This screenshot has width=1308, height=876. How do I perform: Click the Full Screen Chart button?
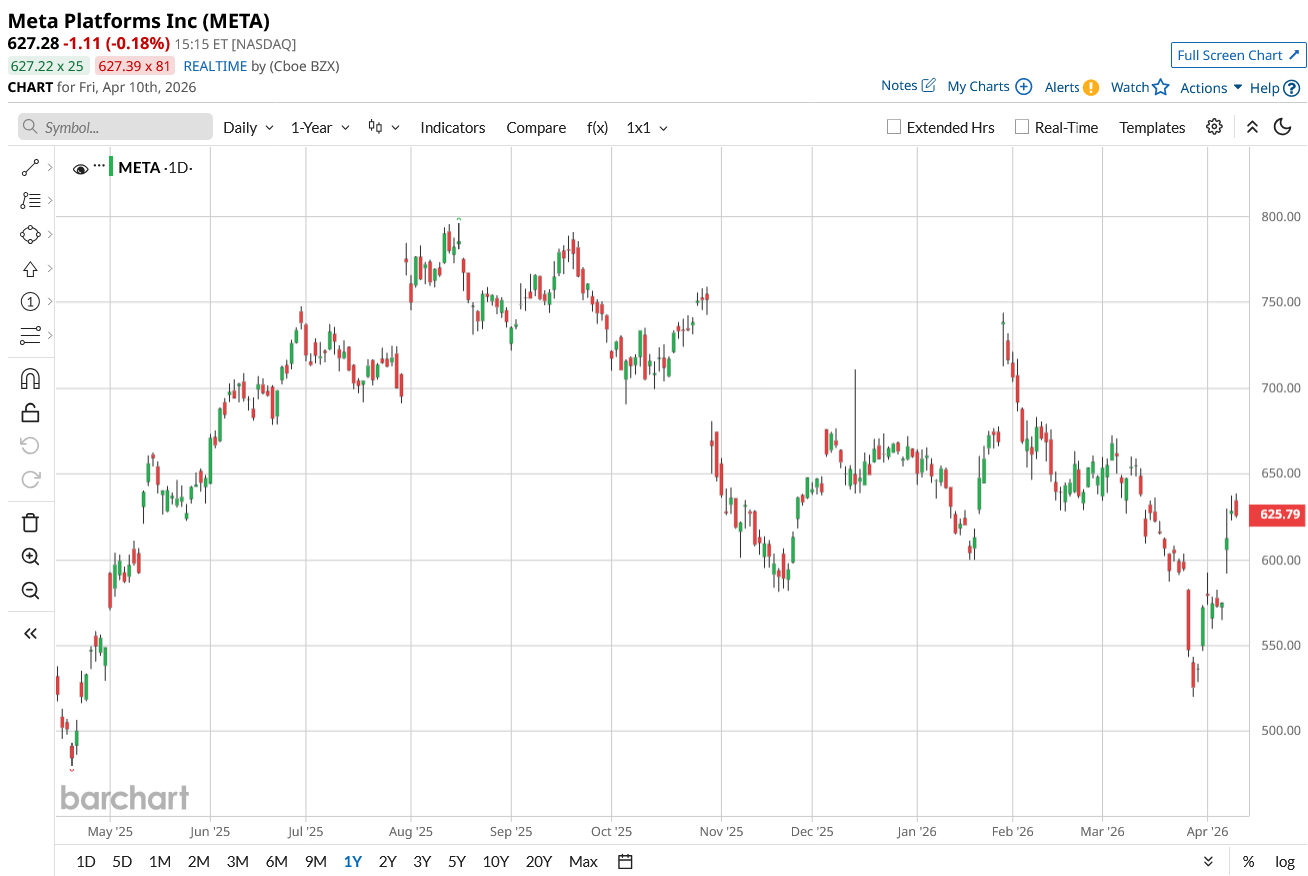[x=1238, y=55]
